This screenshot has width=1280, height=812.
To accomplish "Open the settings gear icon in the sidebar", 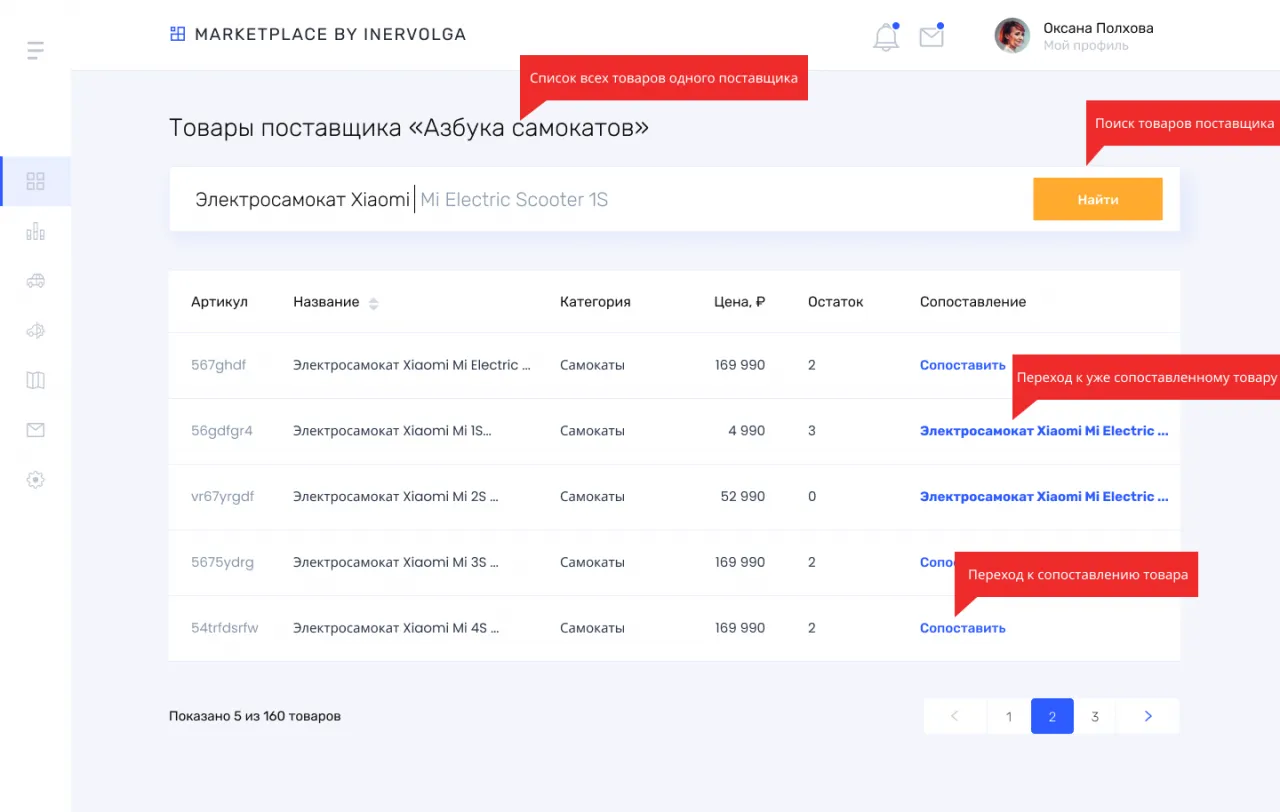I will 35,480.
